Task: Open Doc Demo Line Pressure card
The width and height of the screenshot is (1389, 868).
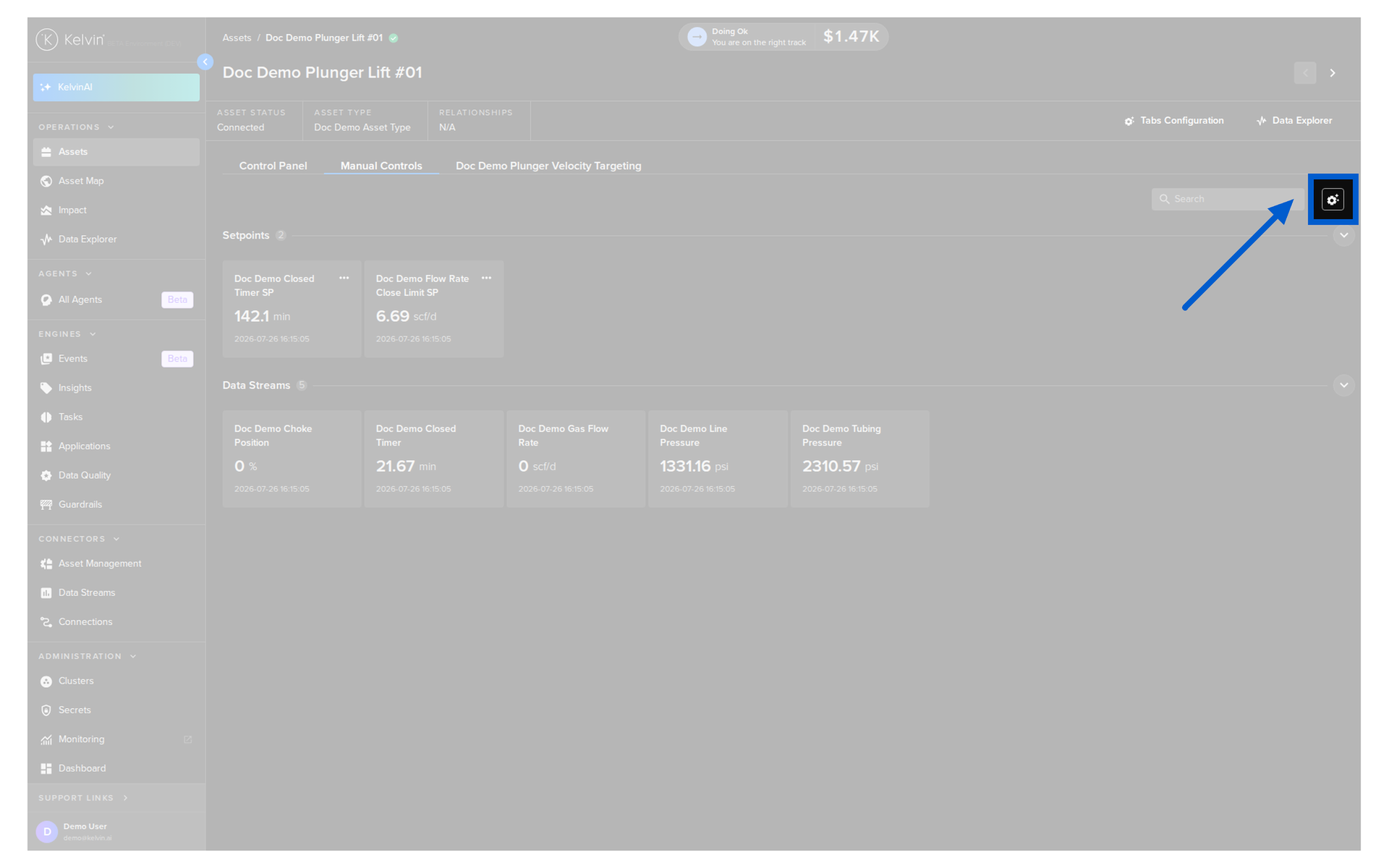Action: pos(718,459)
